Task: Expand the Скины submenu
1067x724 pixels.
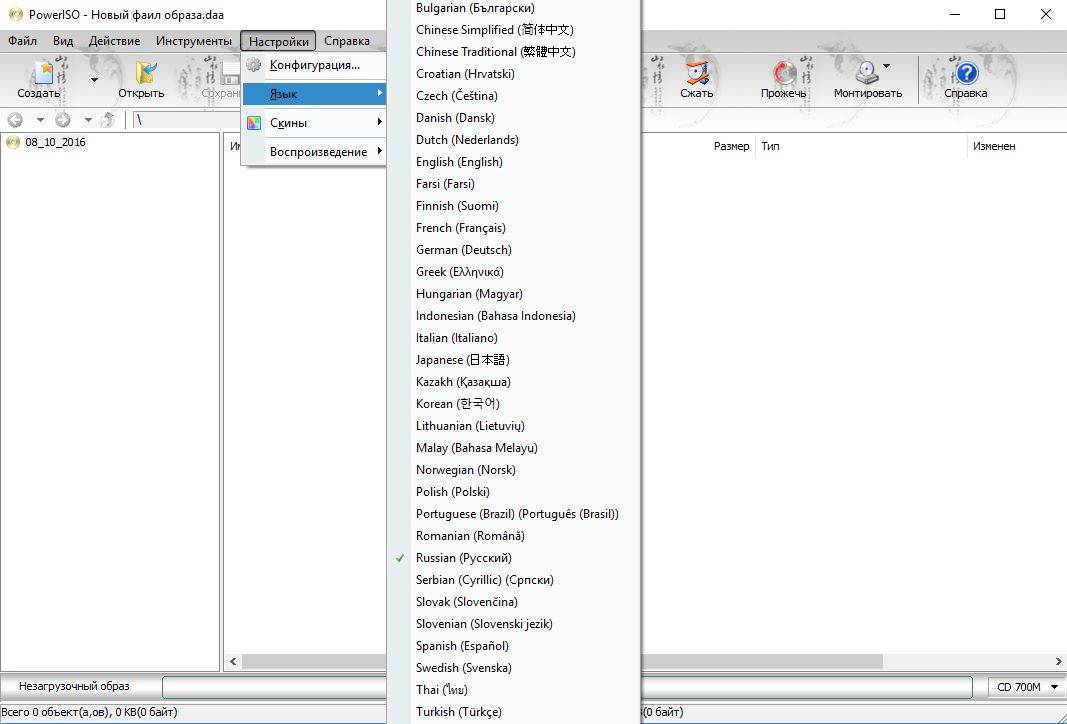Action: pyautogui.click(x=314, y=123)
